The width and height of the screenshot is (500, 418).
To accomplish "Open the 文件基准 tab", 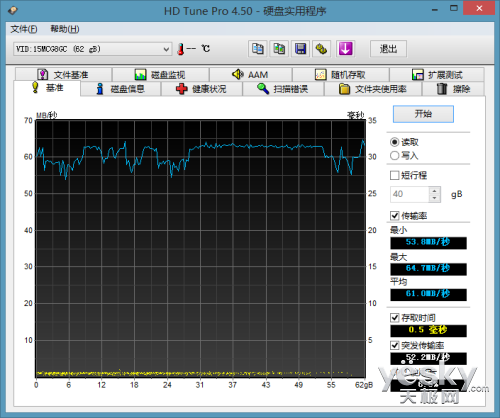I will (x=63, y=74).
